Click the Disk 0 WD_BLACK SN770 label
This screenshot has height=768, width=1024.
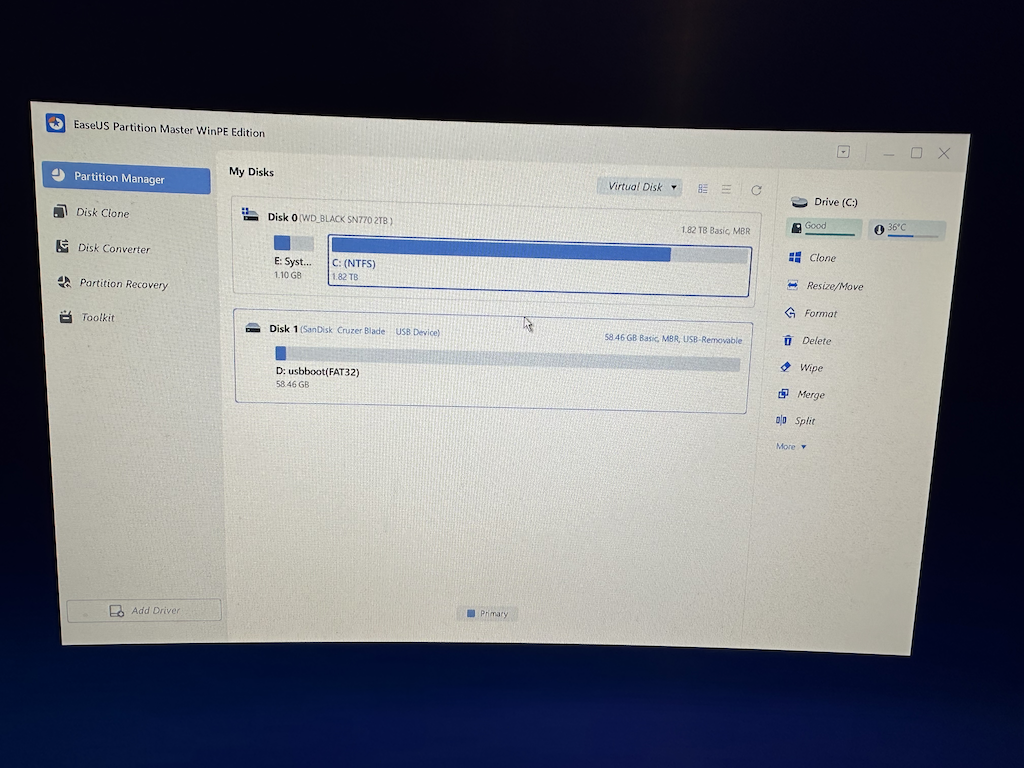point(330,218)
